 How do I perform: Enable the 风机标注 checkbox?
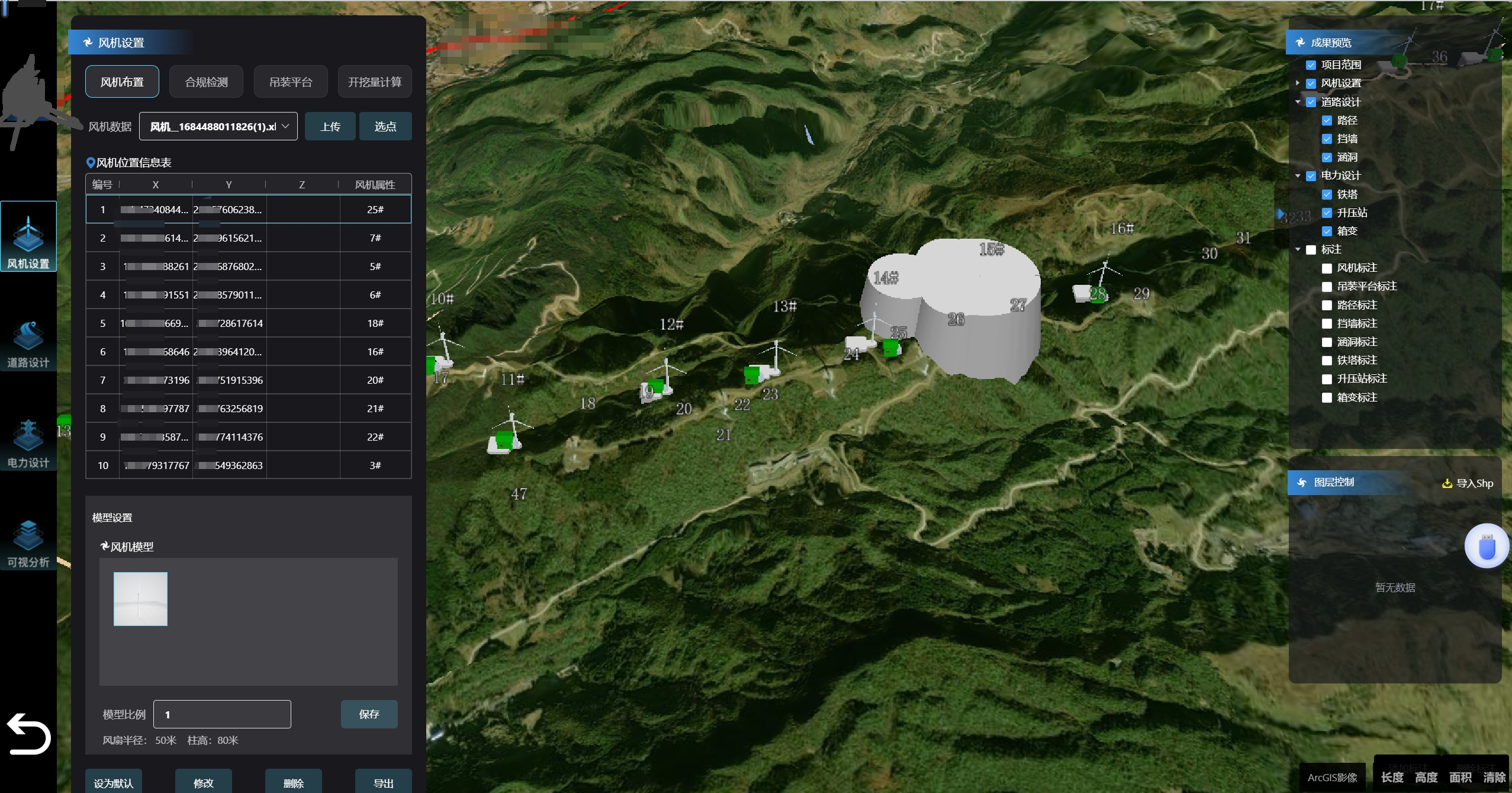[1327, 268]
